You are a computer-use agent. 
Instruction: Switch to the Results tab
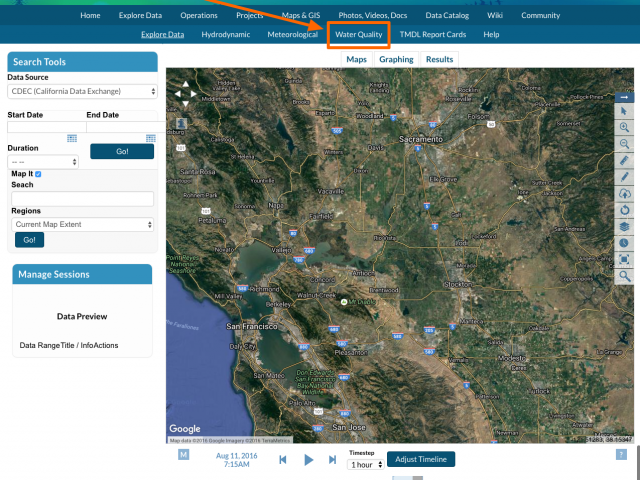pos(439,59)
